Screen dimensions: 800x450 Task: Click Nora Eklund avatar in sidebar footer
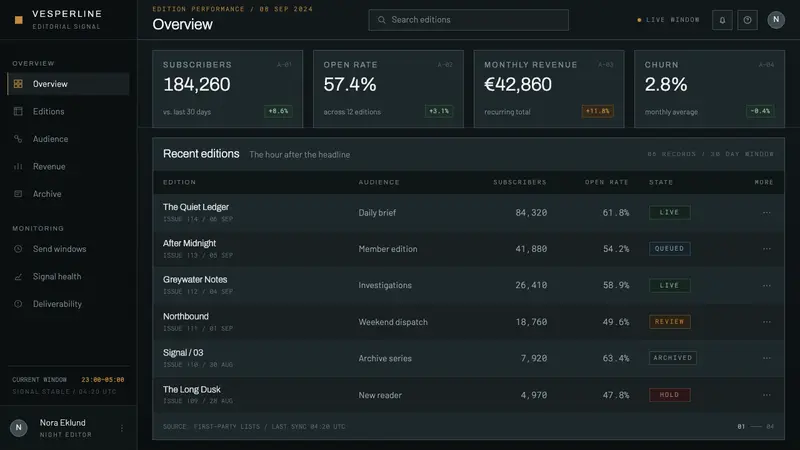coord(19,428)
